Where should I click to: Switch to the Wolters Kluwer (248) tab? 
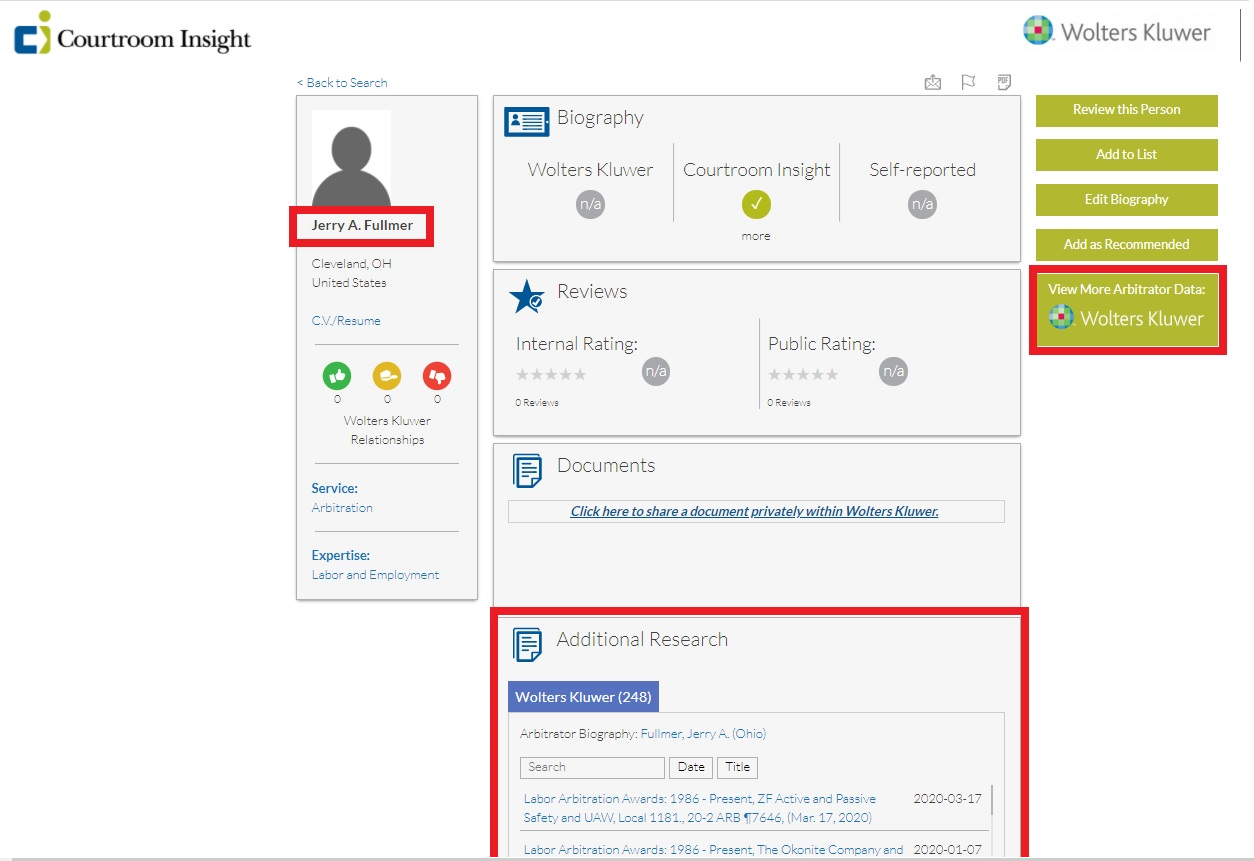tap(583, 696)
